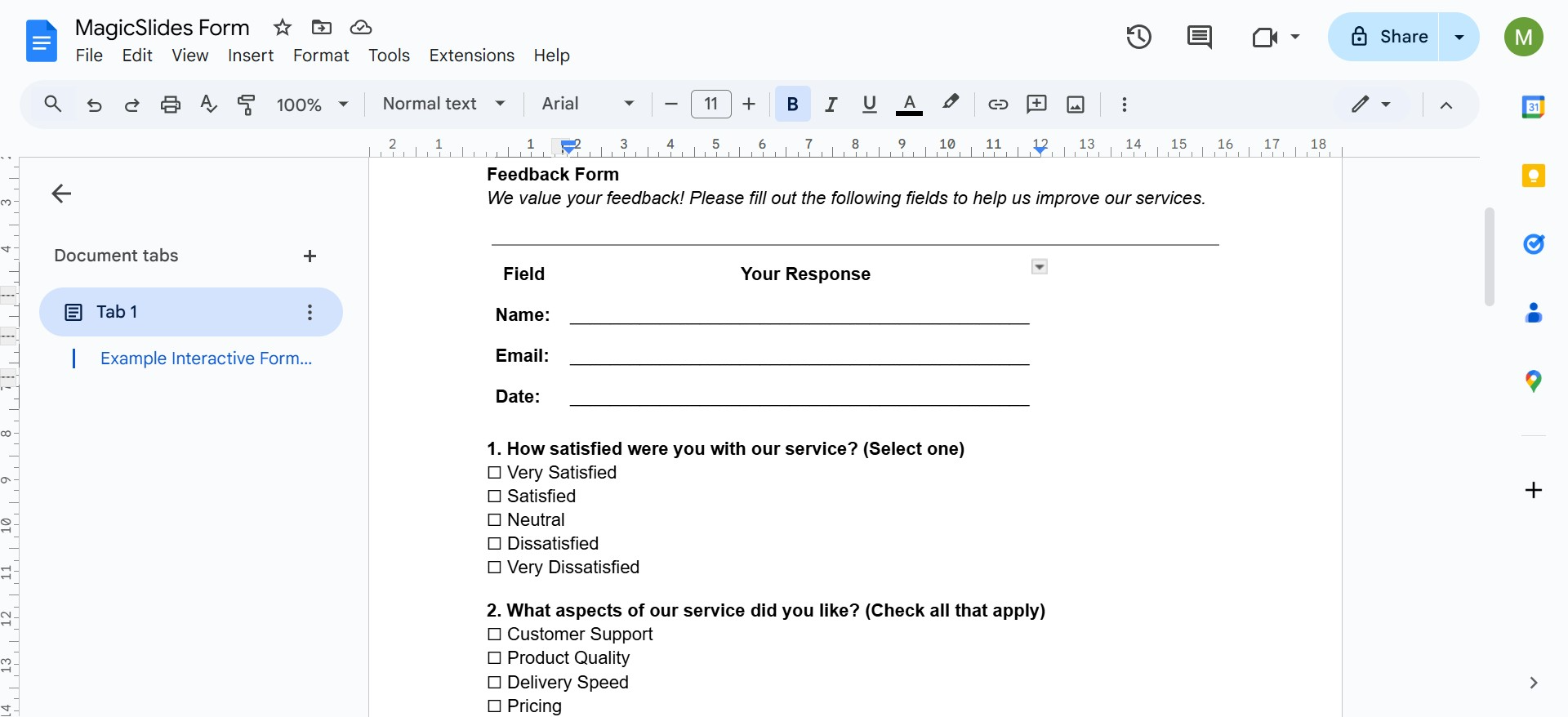
Task: Open the Edit menu
Action: [137, 56]
